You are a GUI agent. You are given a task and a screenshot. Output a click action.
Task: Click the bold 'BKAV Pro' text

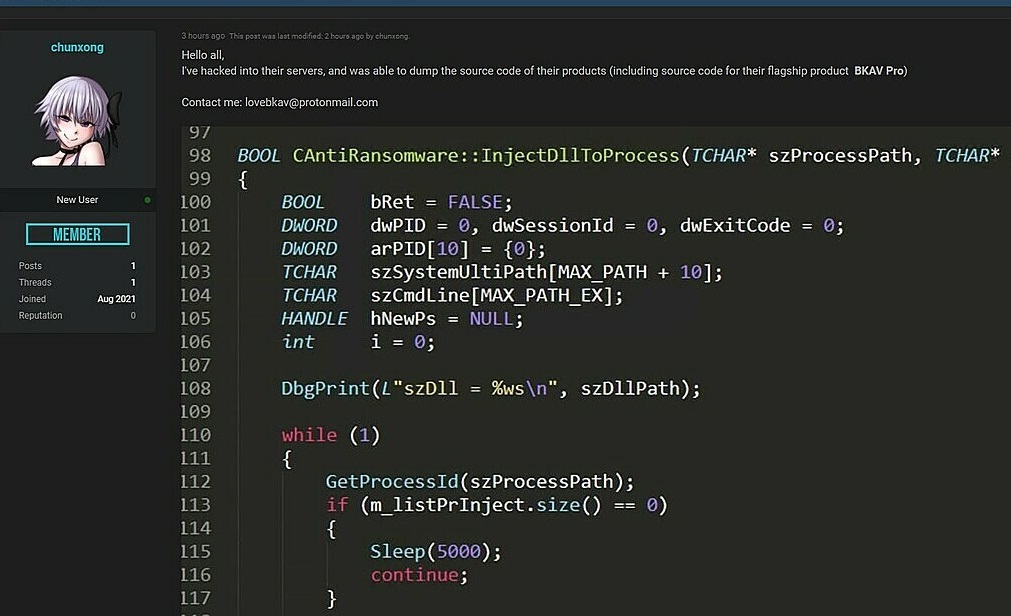click(880, 71)
